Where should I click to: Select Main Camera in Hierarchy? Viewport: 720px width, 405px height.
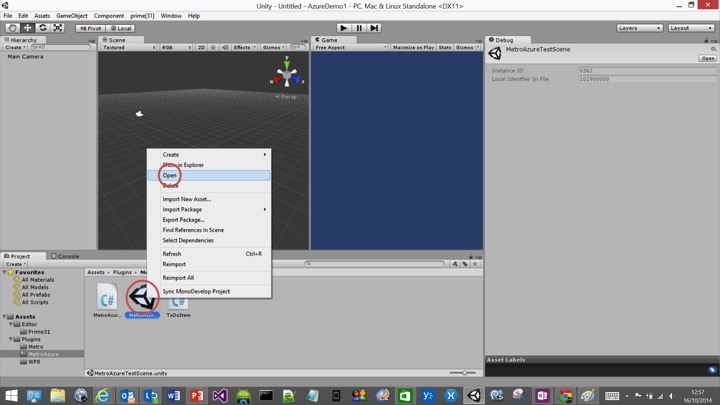click(x=25, y=56)
